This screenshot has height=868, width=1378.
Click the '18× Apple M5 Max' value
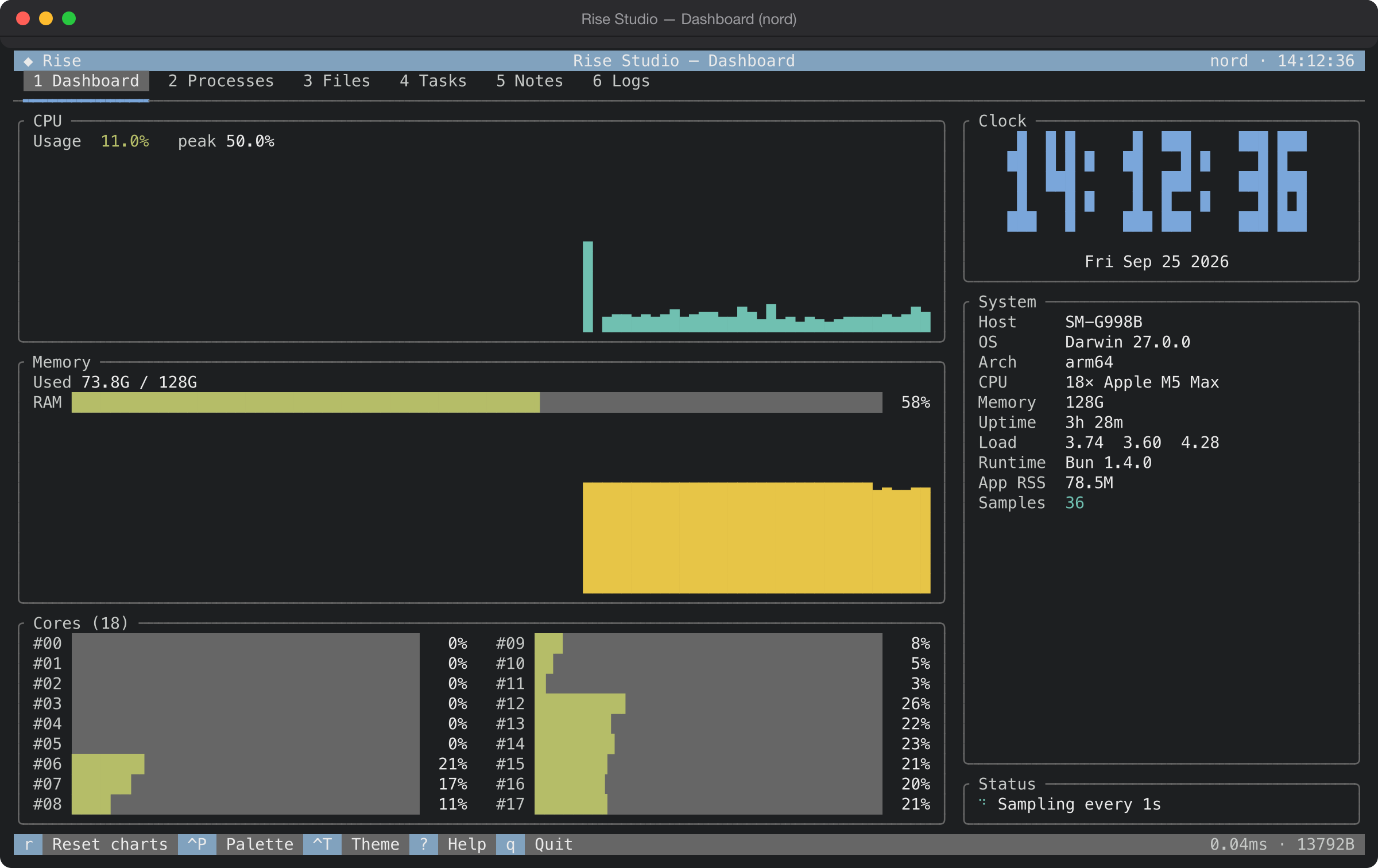tap(1142, 382)
